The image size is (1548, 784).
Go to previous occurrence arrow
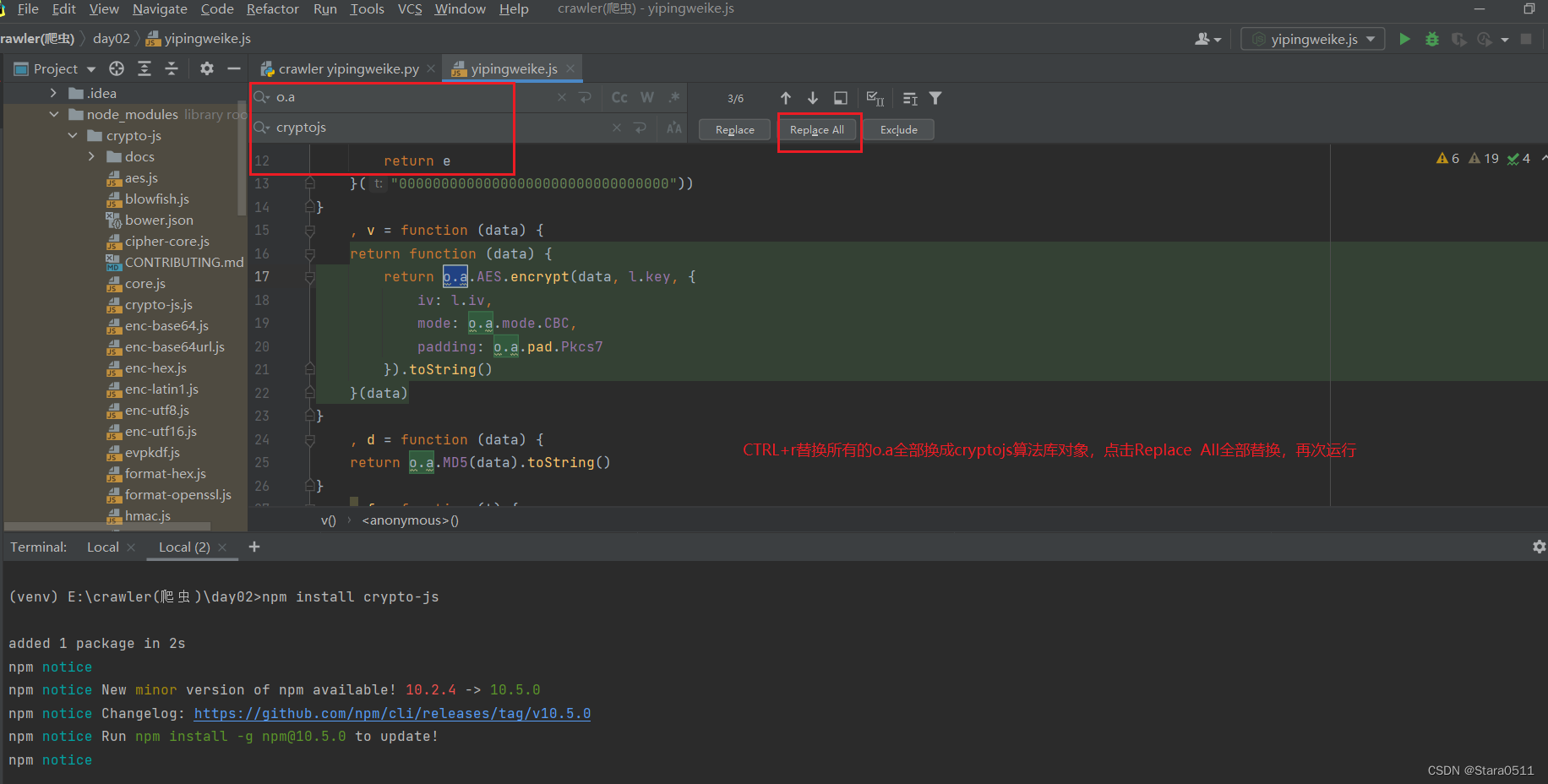pyautogui.click(x=786, y=98)
